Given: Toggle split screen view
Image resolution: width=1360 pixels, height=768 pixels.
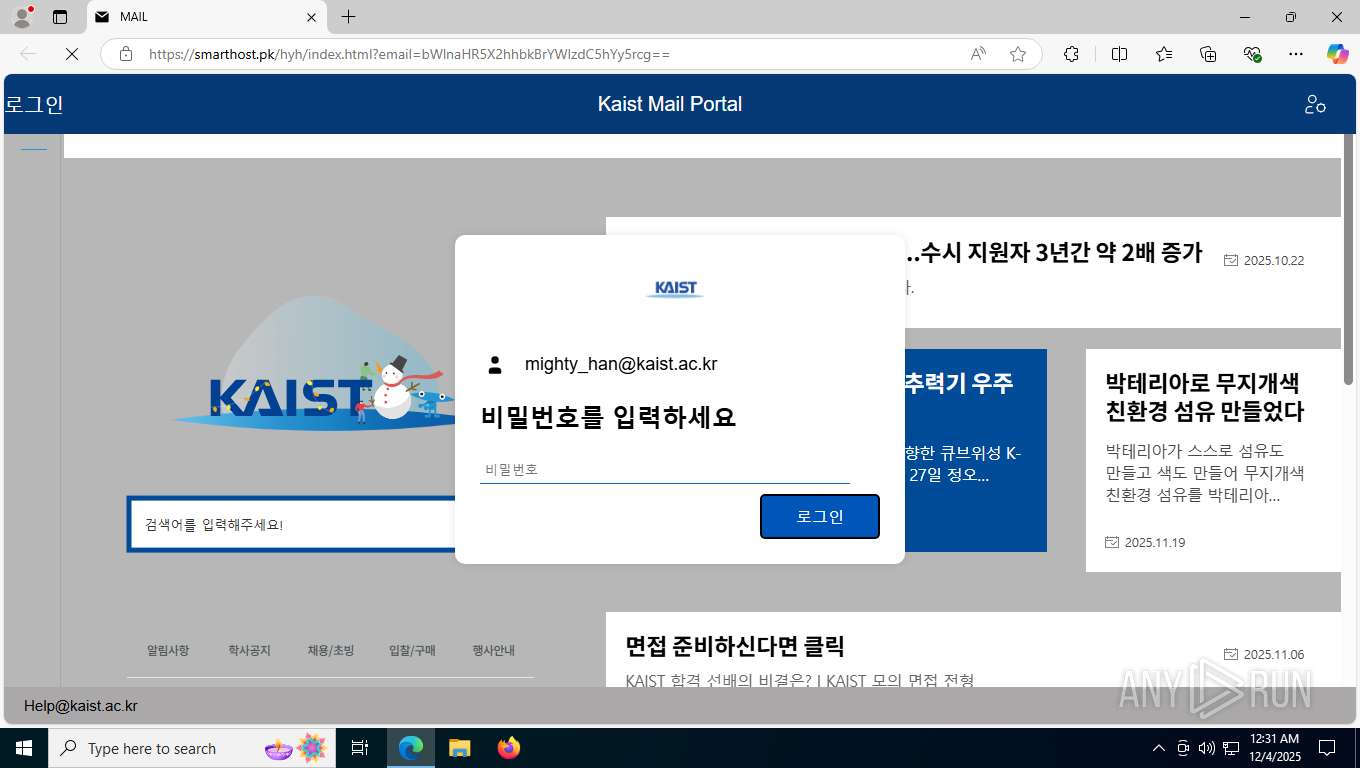Looking at the screenshot, I should click(x=1119, y=54).
